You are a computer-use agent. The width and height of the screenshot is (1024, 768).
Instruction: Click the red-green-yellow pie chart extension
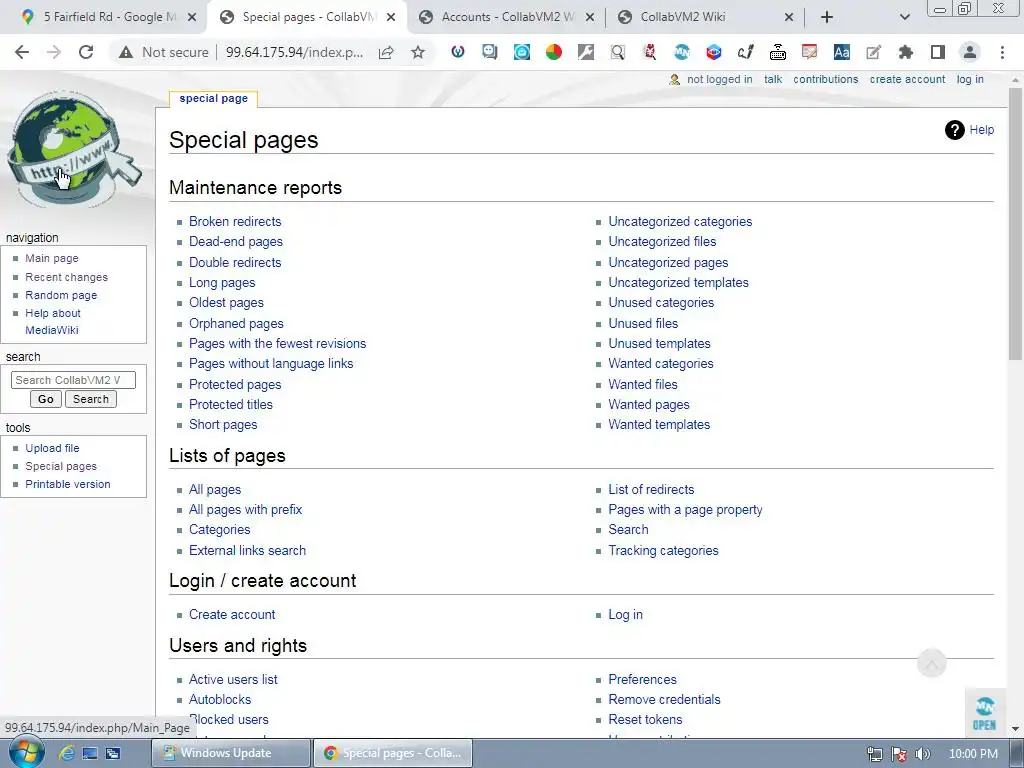pos(554,52)
